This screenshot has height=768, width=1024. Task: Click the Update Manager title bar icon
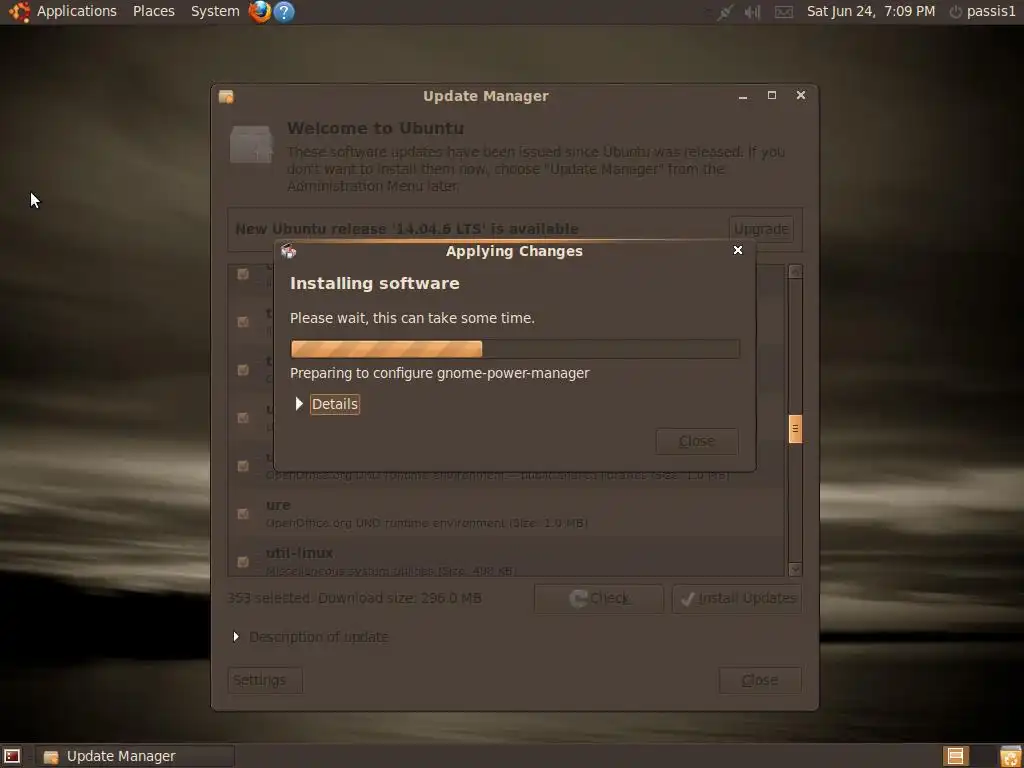pos(226,97)
